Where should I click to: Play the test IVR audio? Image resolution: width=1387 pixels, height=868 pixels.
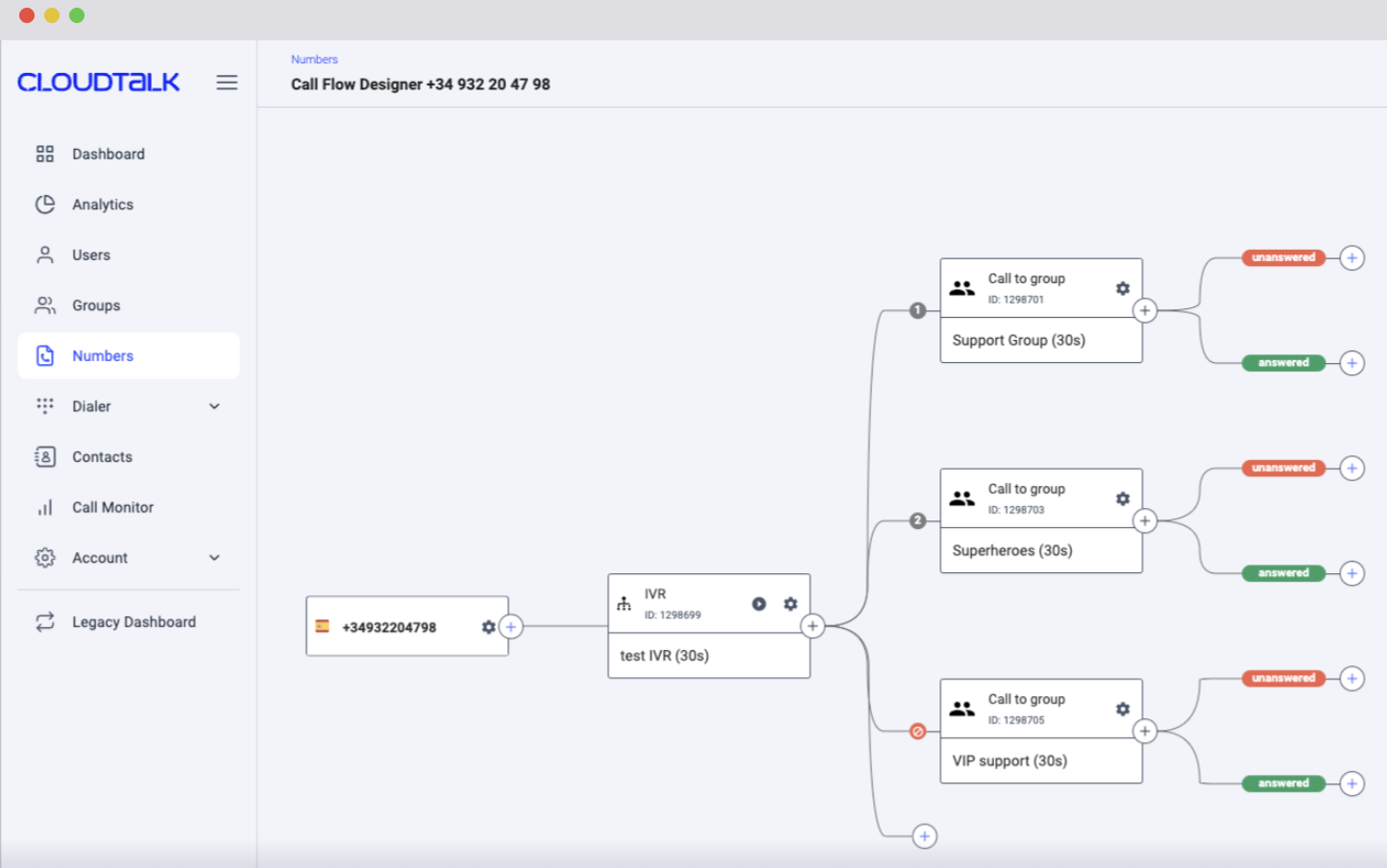759,604
